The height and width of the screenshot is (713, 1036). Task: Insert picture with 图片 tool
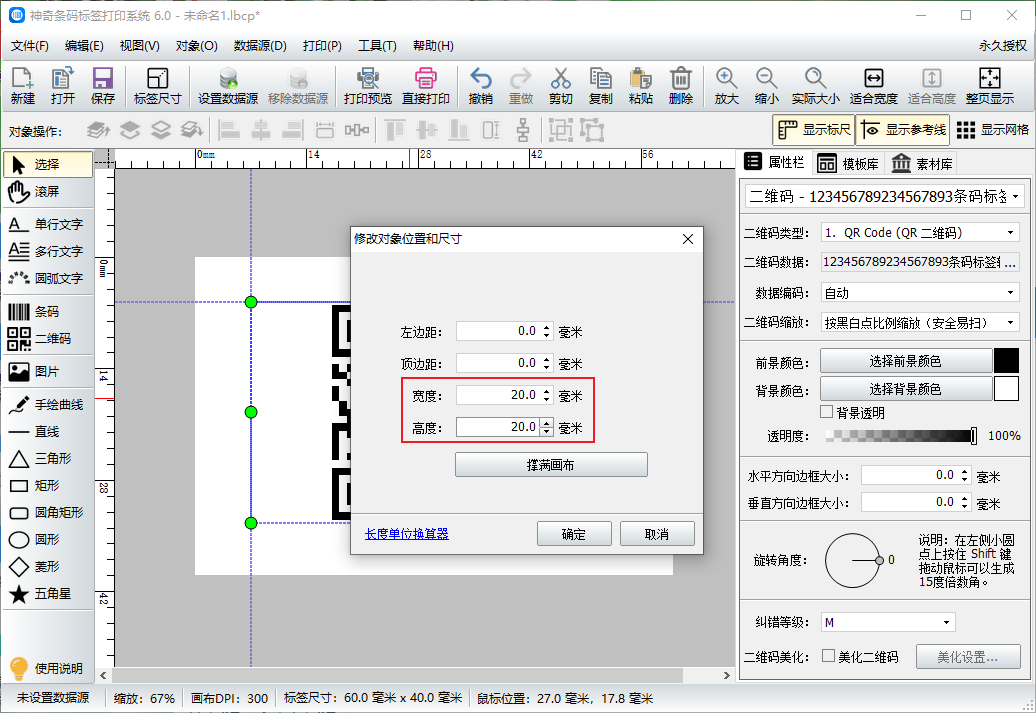coord(48,371)
